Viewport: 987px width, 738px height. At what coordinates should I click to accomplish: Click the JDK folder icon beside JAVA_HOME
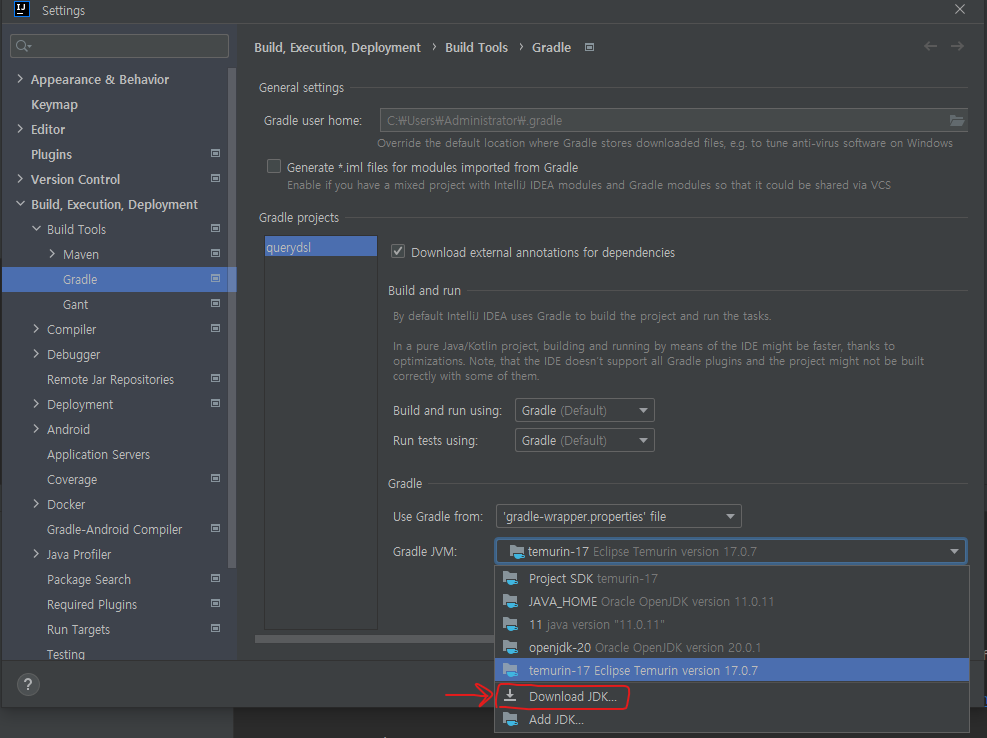click(x=510, y=601)
